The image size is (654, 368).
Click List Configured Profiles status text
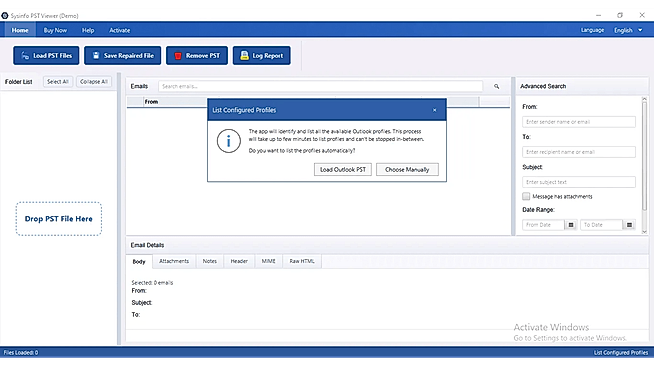[621, 353]
